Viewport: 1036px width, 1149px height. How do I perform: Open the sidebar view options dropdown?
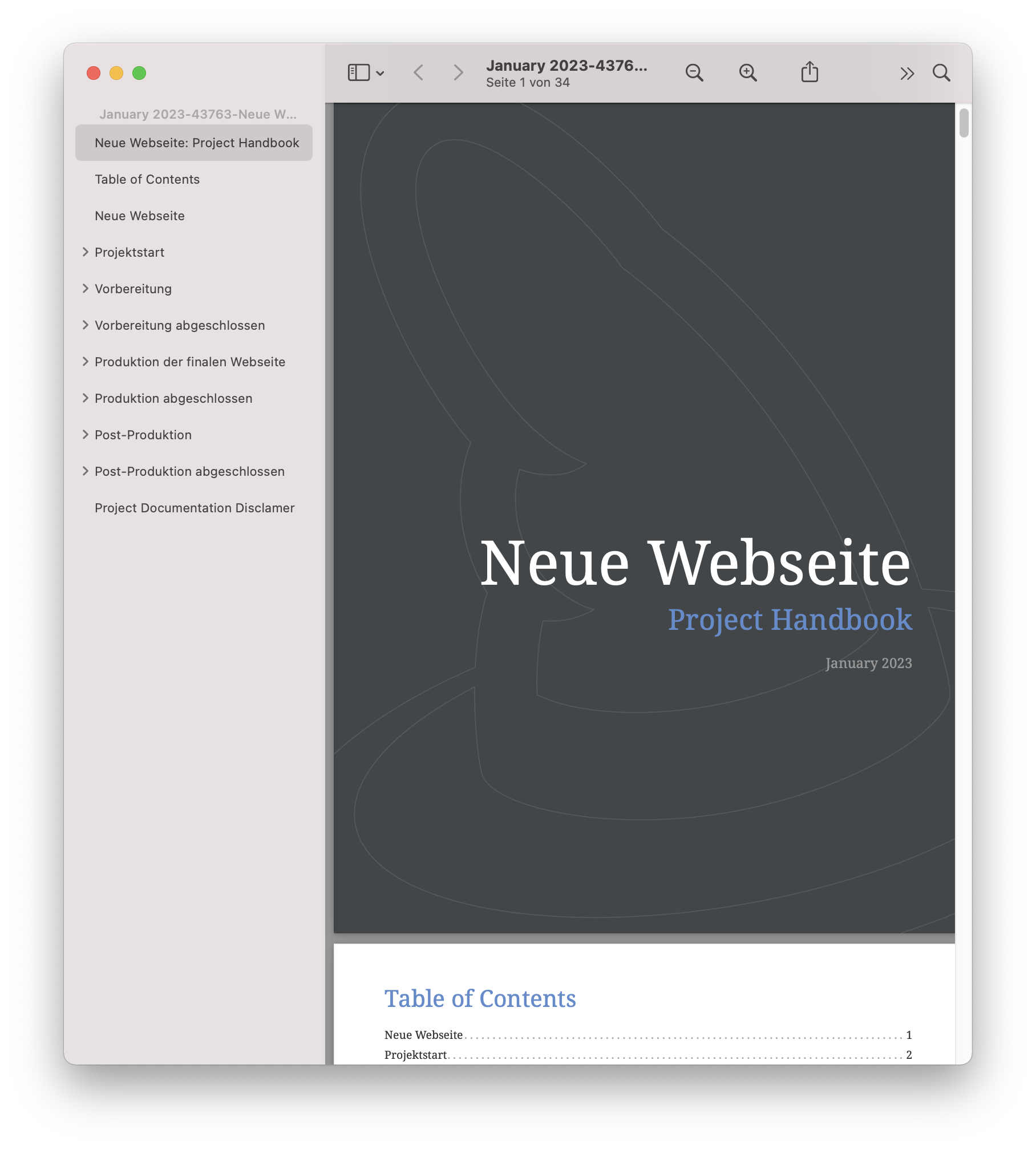click(x=381, y=72)
